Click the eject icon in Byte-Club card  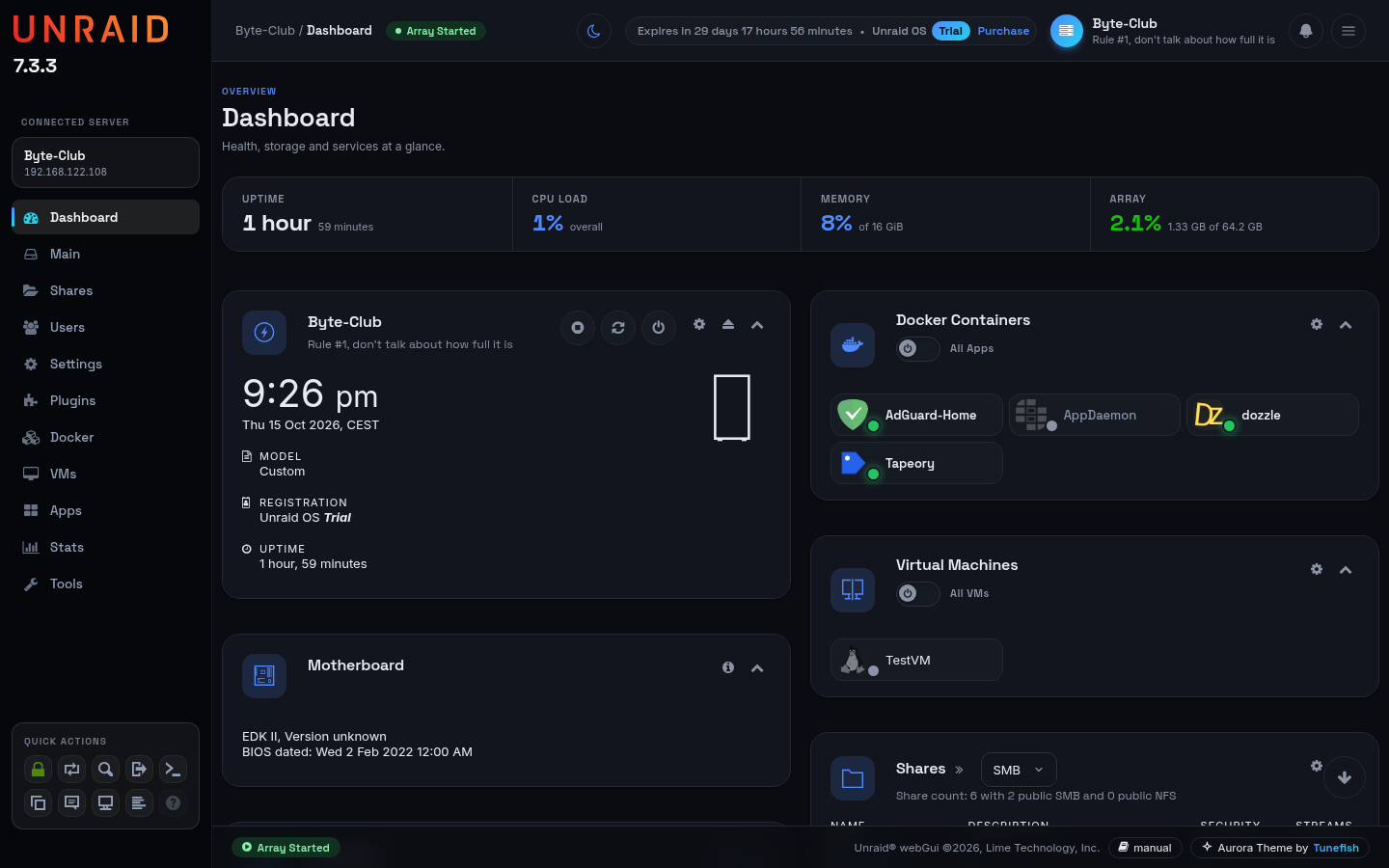point(728,324)
